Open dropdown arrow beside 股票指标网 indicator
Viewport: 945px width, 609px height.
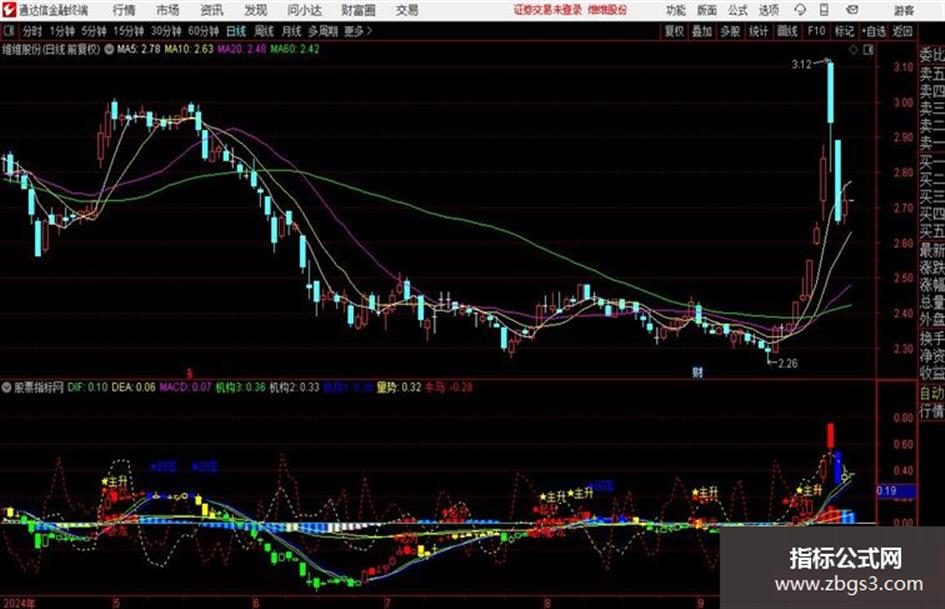click(x=6, y=387)
